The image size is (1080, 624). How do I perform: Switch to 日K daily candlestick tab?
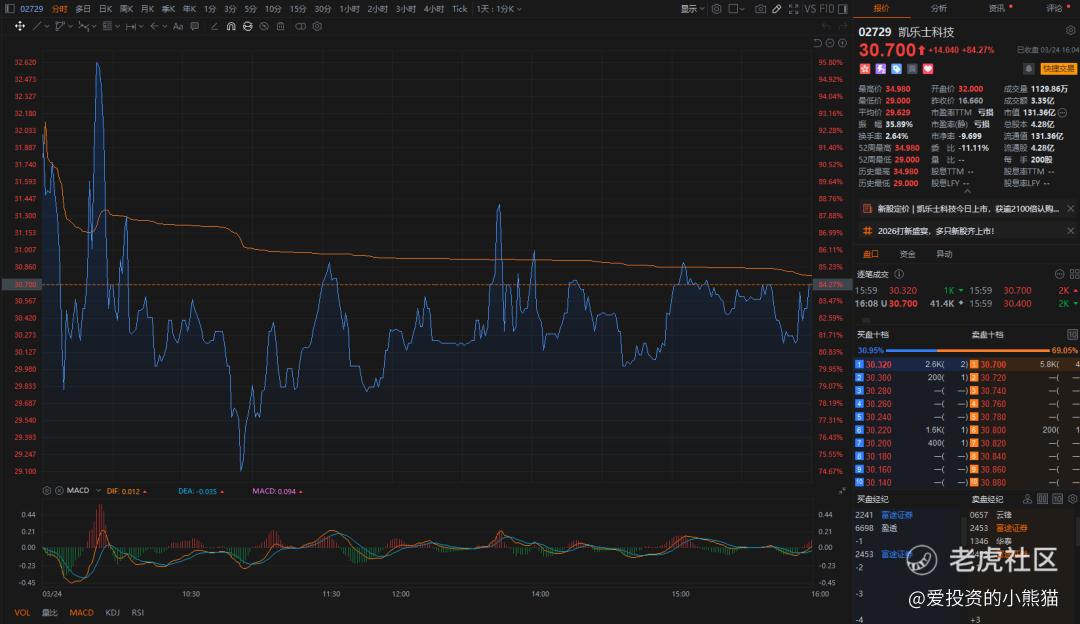click(105, 9)
